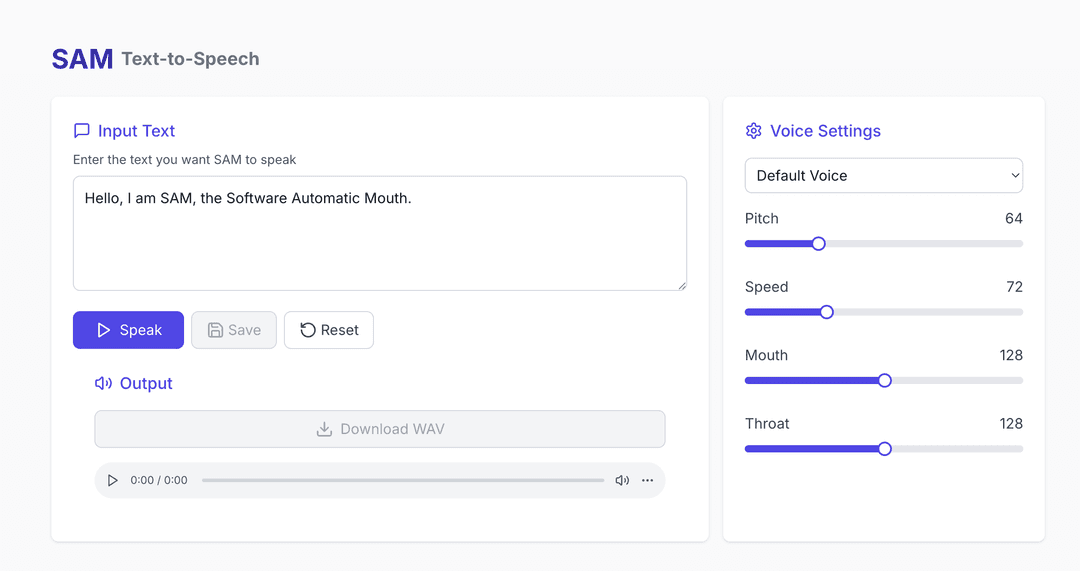Click the Download WAV arrow icon
The image size is (1080, 571).
click(x=324, y=429)
